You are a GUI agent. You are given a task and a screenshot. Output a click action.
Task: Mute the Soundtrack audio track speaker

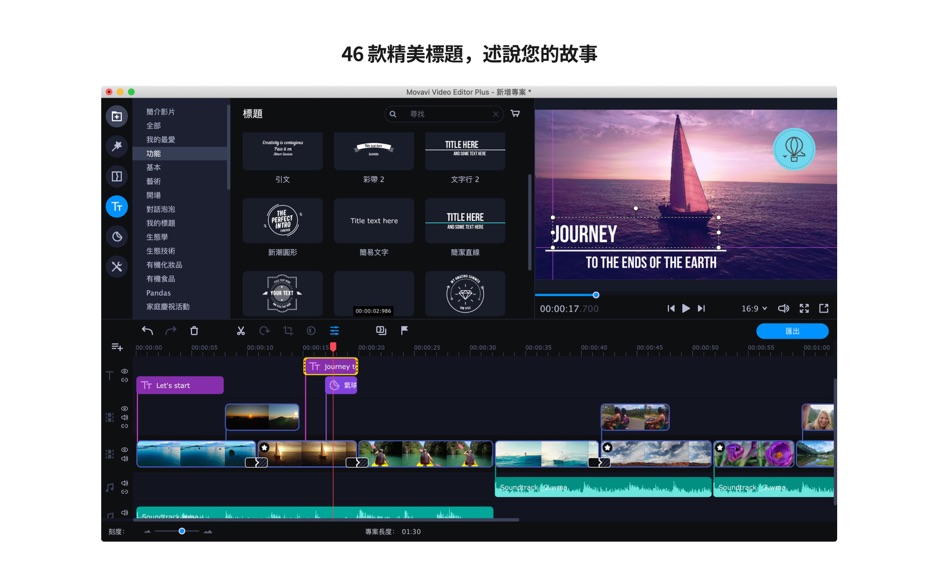(124, 513)
